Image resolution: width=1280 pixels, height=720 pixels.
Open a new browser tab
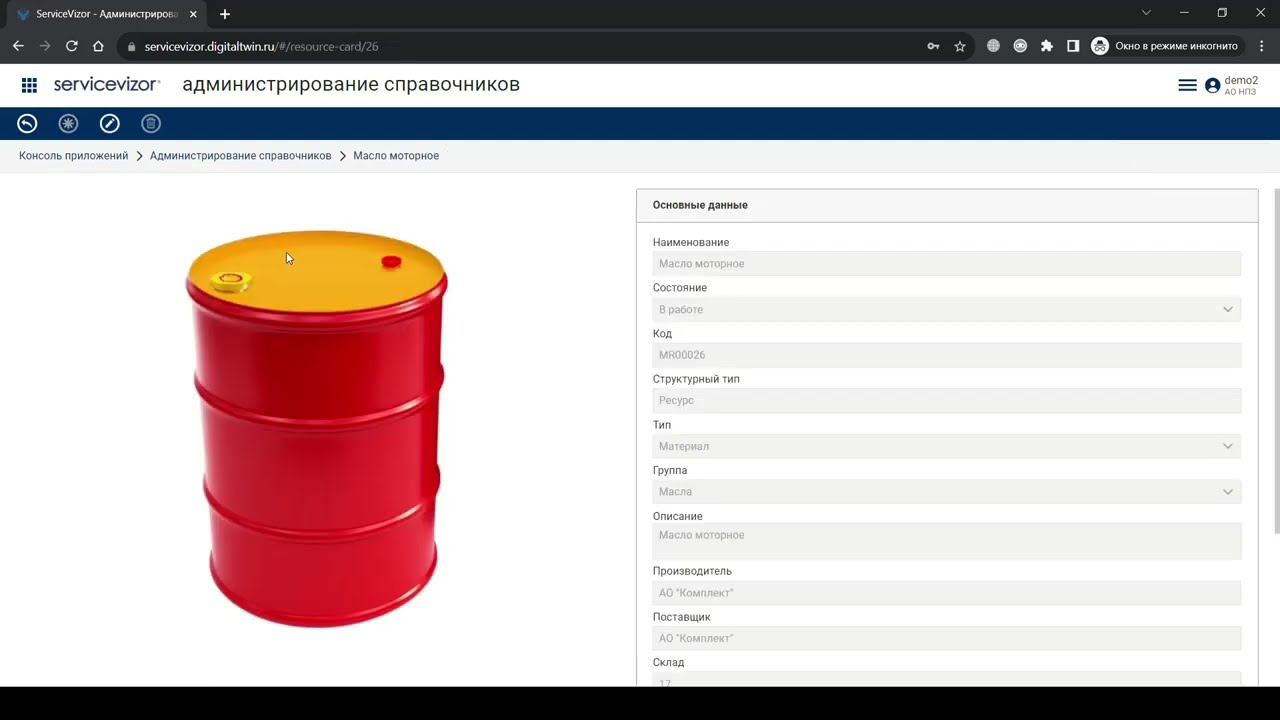point(225,14)
